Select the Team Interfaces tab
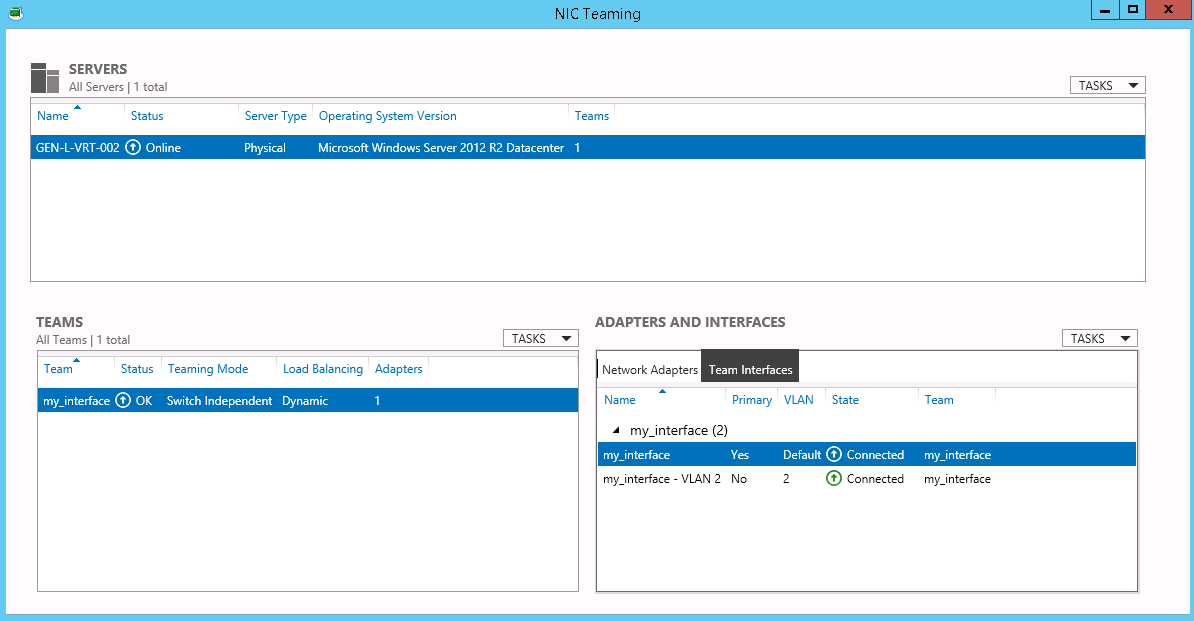Screen dimensions: 1194x621 coord(749,367)
